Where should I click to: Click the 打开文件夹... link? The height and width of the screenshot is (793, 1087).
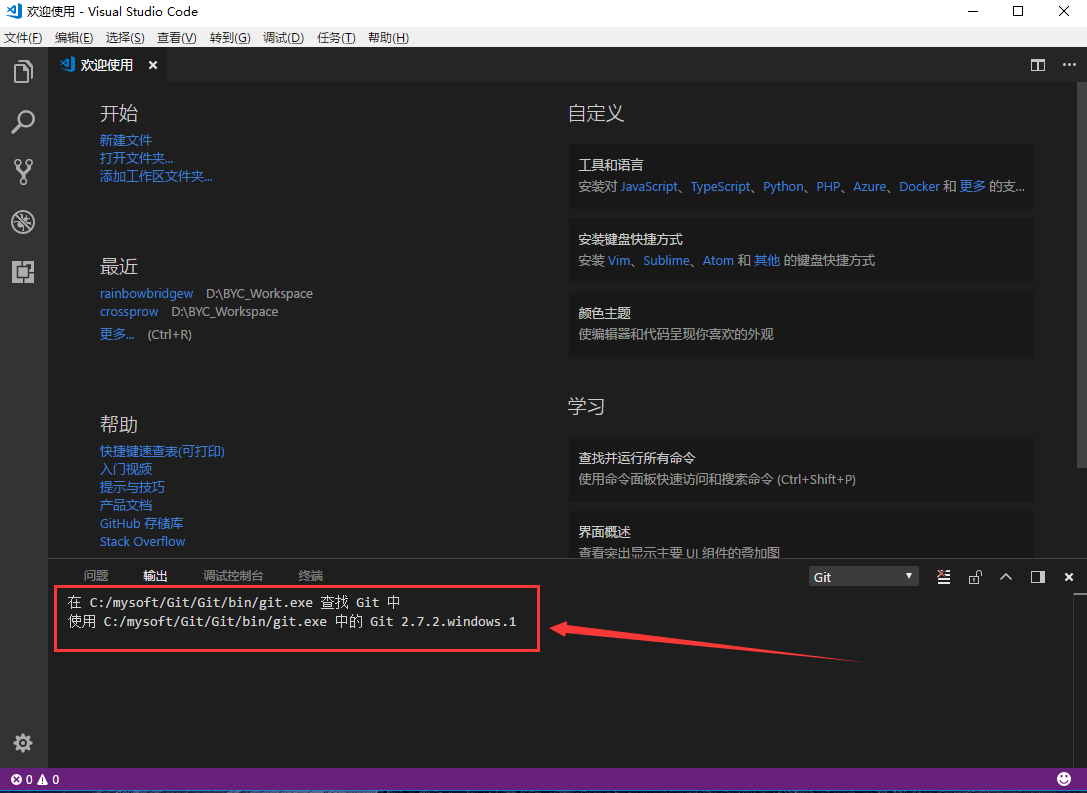(137, 159)
